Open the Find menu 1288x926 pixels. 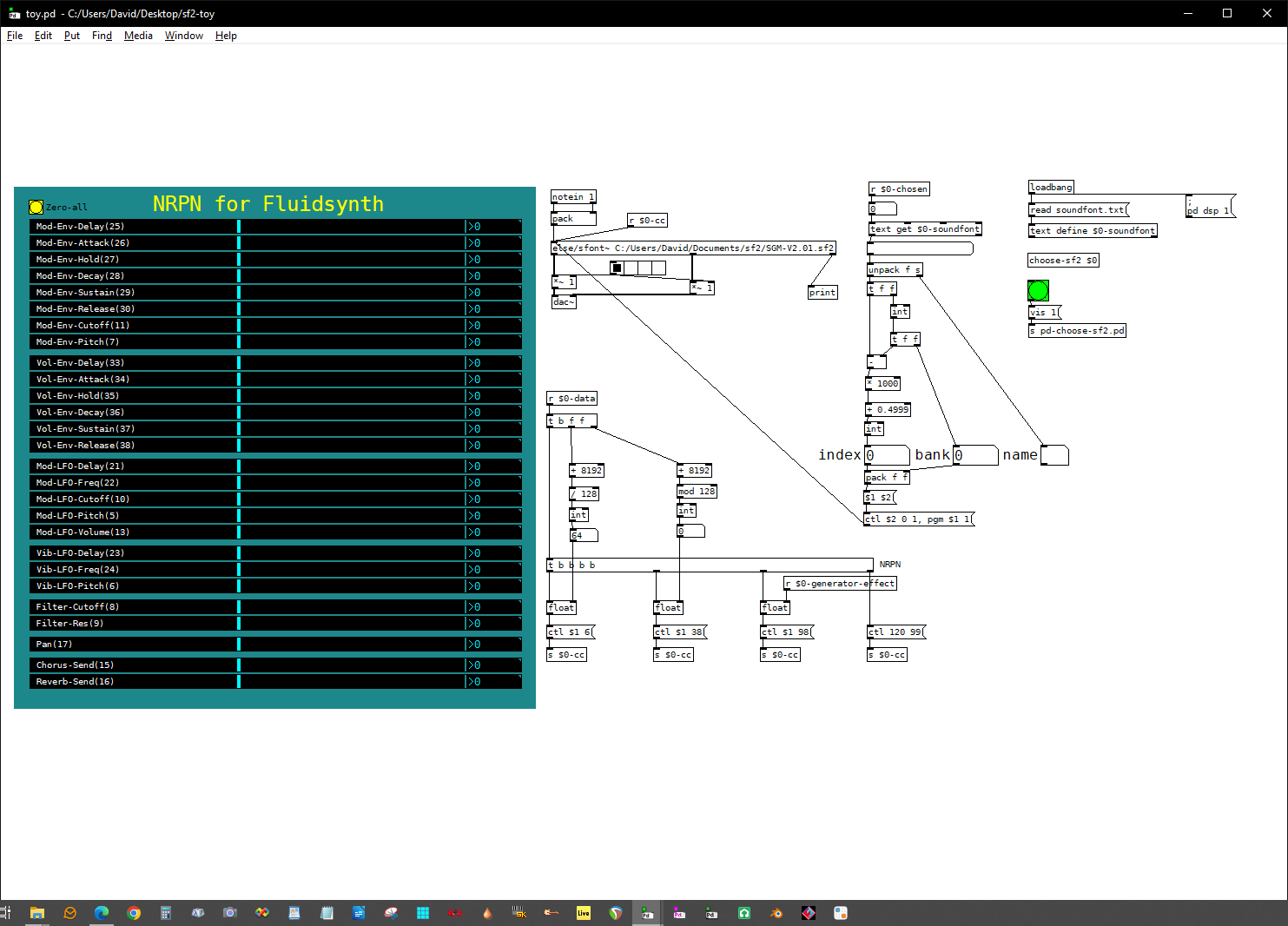tap(102, 36)
